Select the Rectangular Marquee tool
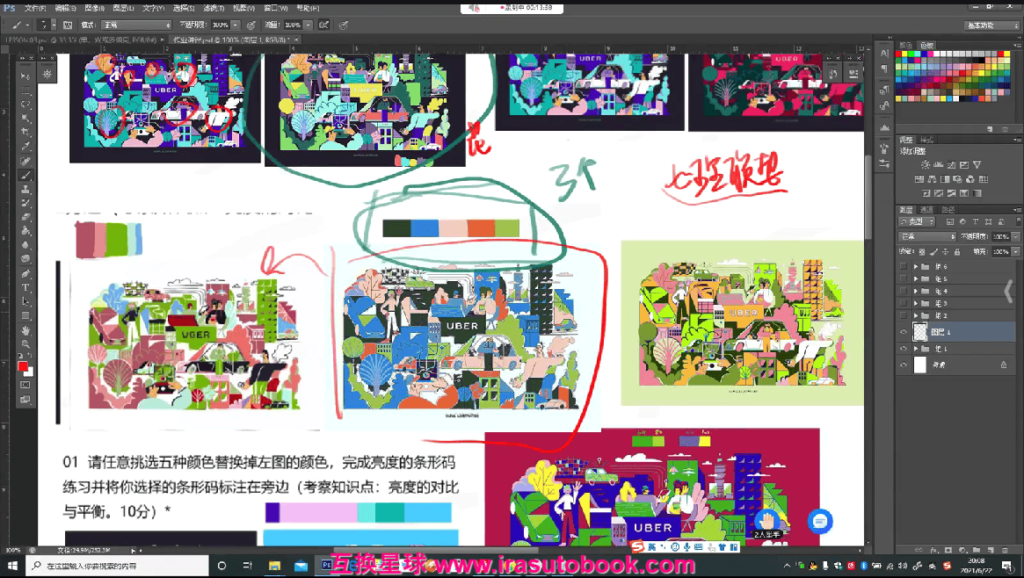The width and height of the screenshot is (1024, 578). point(25,90)
